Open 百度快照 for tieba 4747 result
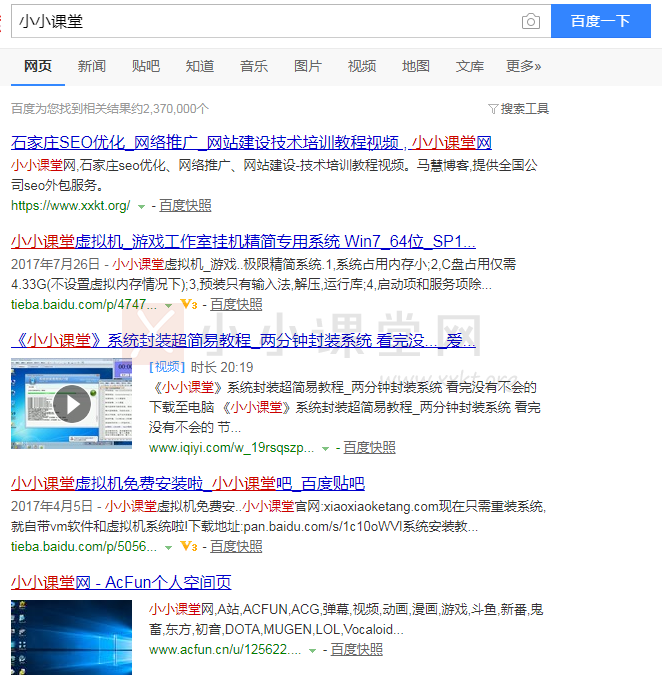 pos(236,304)
